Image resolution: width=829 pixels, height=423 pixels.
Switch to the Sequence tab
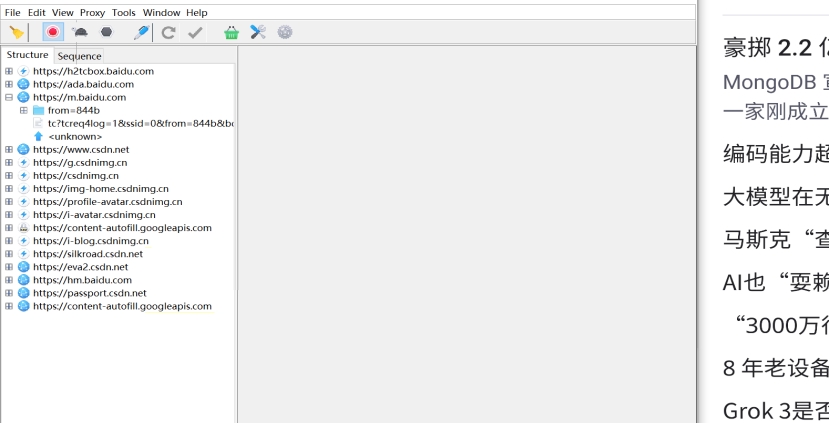tap(79, 56)
